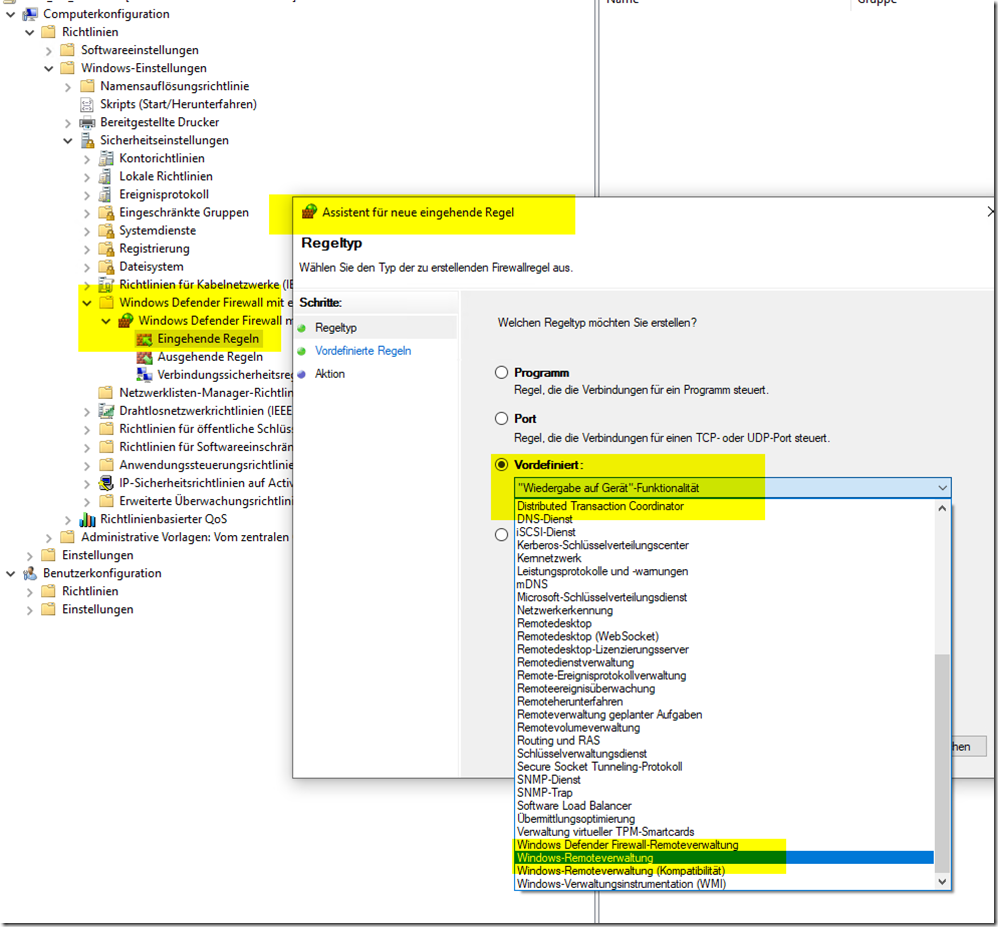This screenshot has height=927, width=998.
Task: Select the Port radio button
Action: [x=502, y=418]
